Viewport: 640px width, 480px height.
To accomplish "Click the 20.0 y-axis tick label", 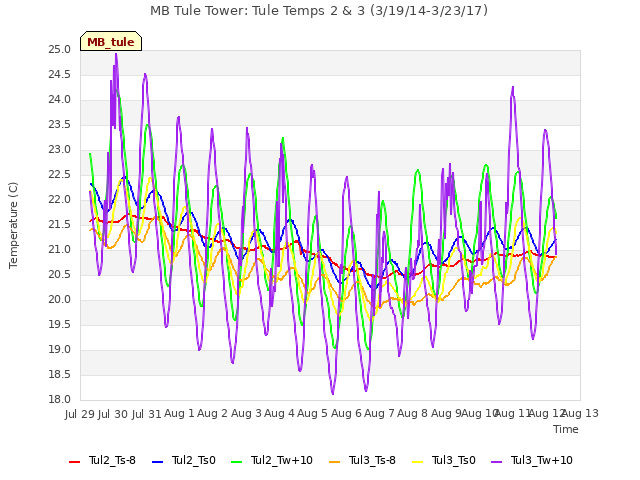I will pyautogui.click(x=60, y=300).
